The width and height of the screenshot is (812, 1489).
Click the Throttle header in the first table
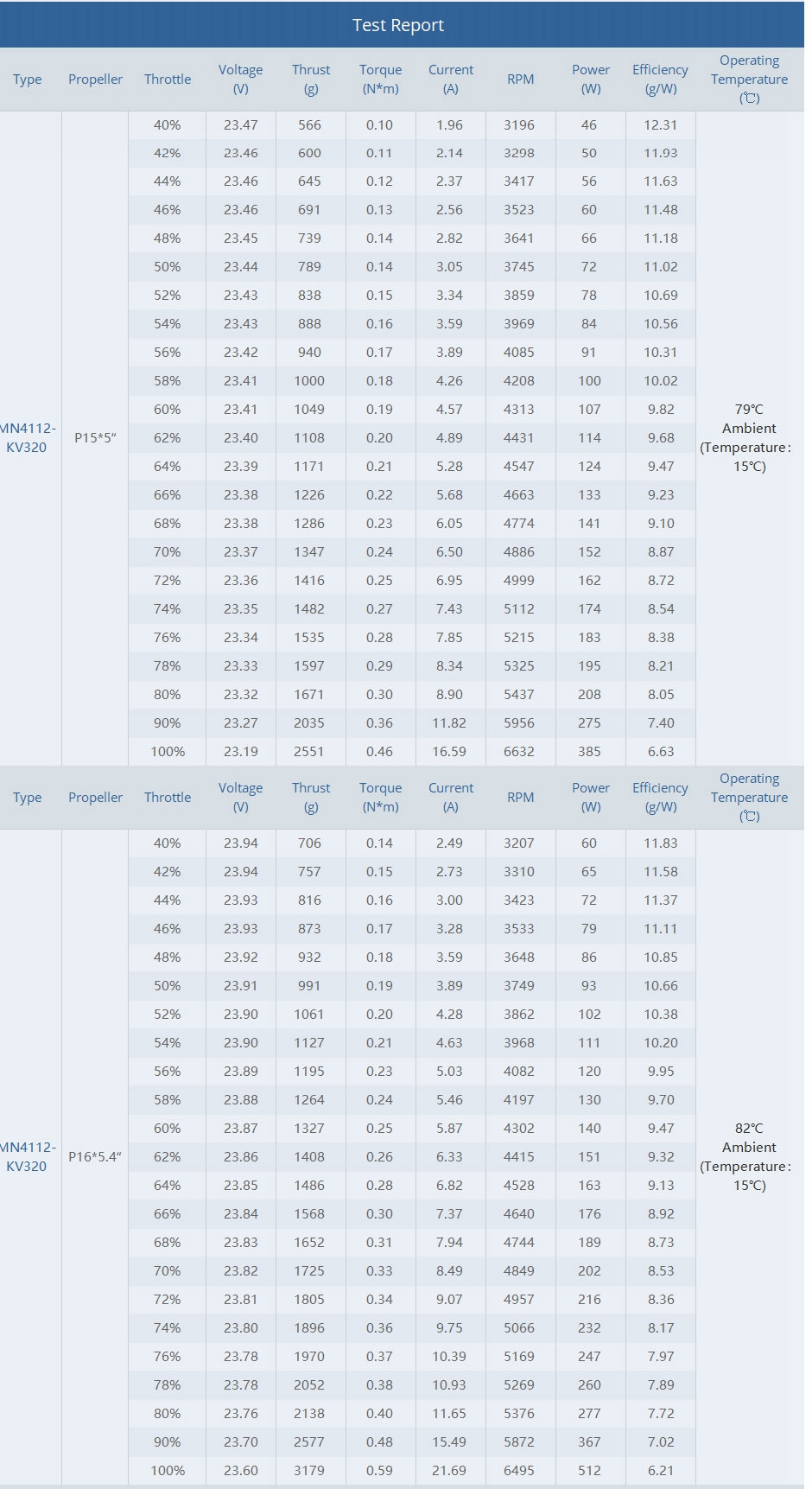pos(168,80)
